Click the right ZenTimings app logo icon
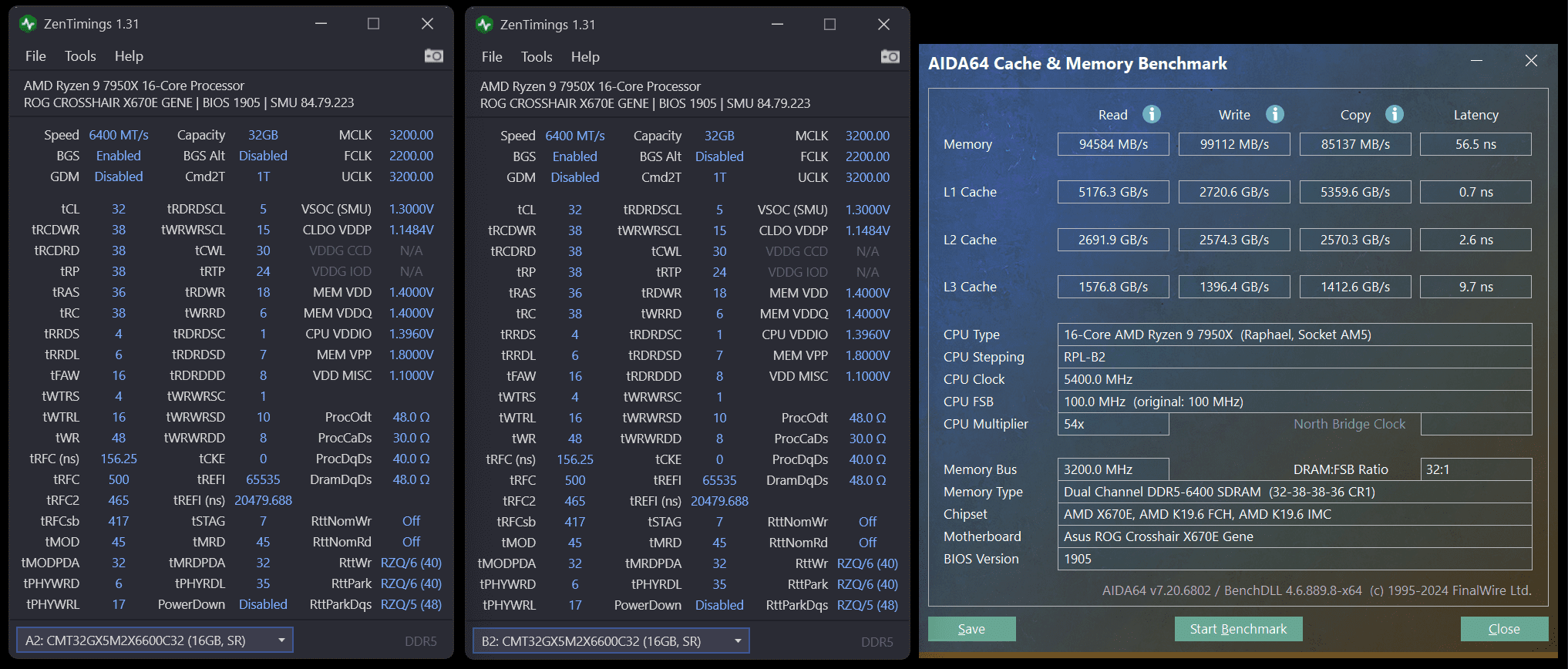Screen dimensions: 1568x669 [x=485, y=25]
